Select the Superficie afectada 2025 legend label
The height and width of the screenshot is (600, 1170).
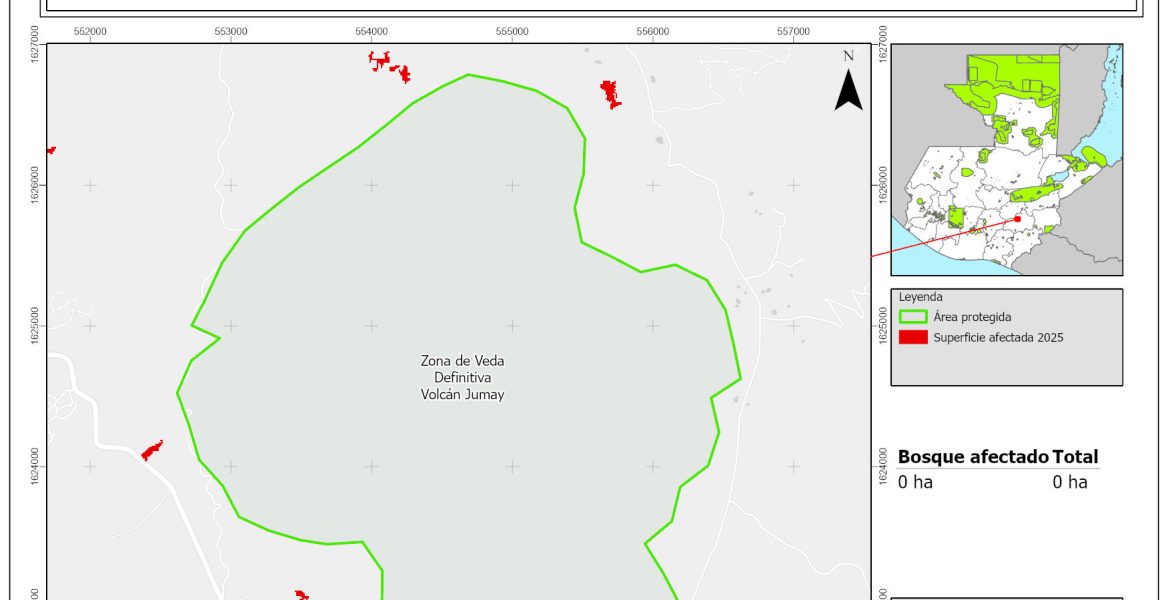tap(997, 338)
